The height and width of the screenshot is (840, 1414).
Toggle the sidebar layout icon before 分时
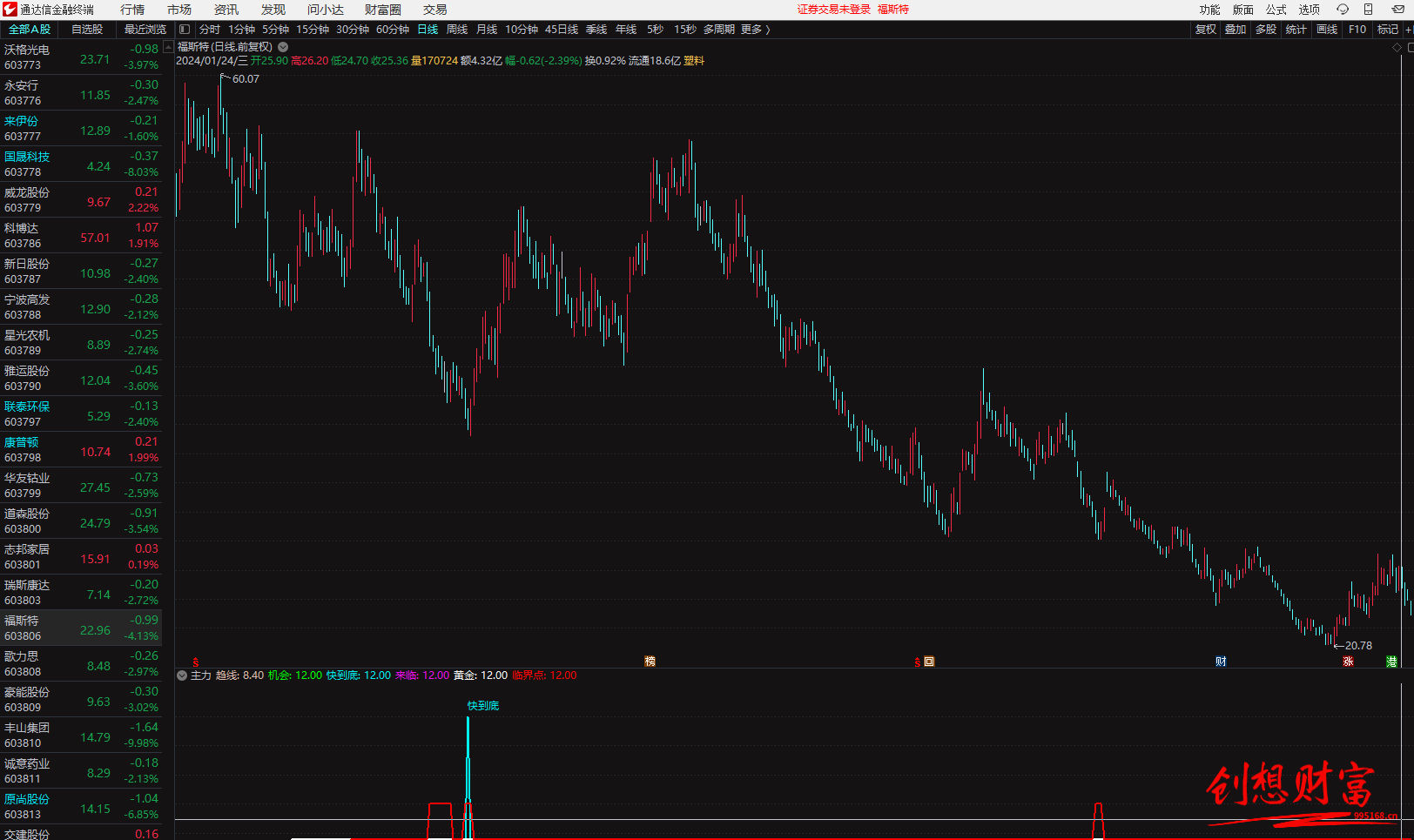tap(185, 30)
